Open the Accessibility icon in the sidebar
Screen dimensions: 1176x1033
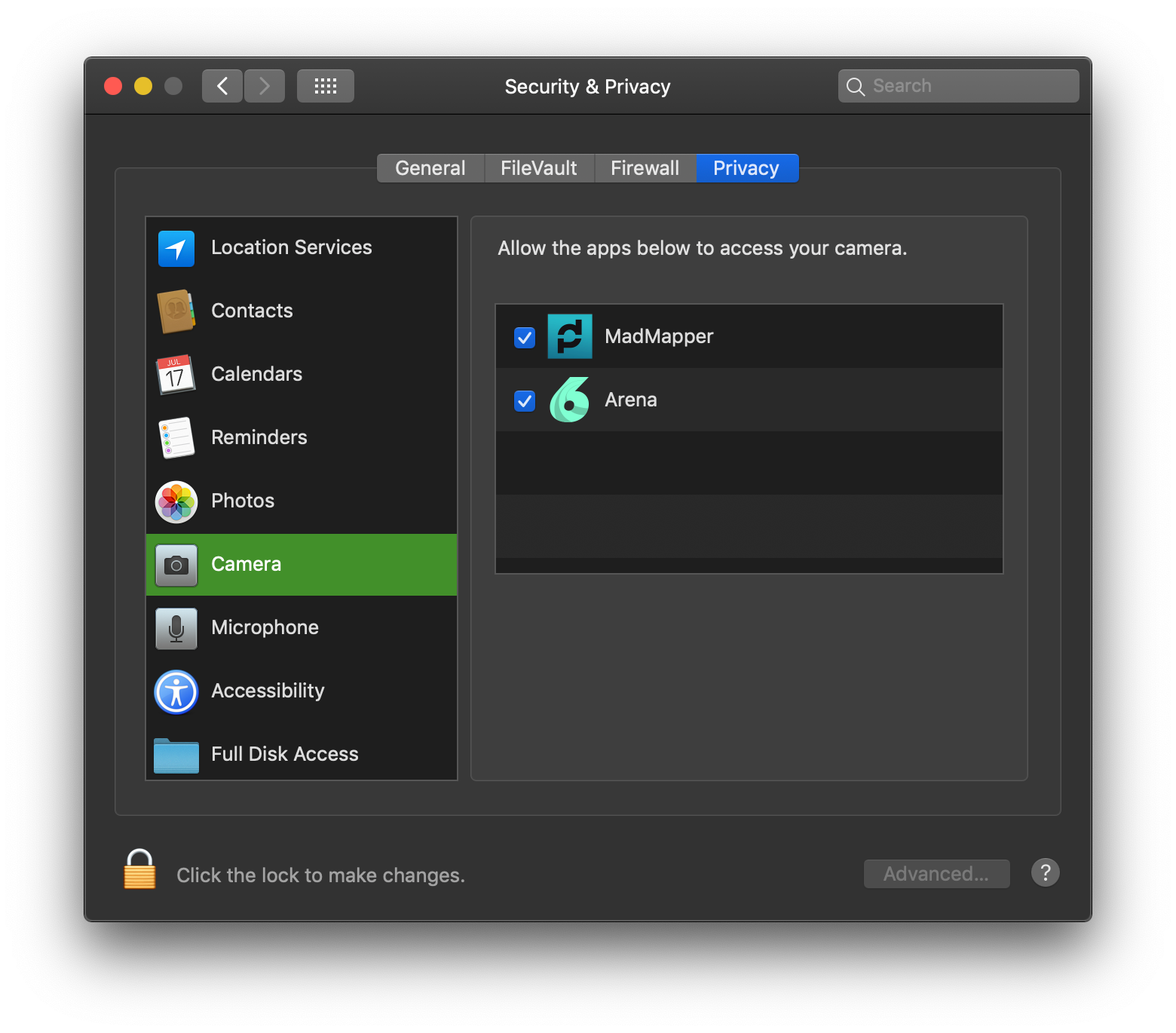click(x=176, y=691)
